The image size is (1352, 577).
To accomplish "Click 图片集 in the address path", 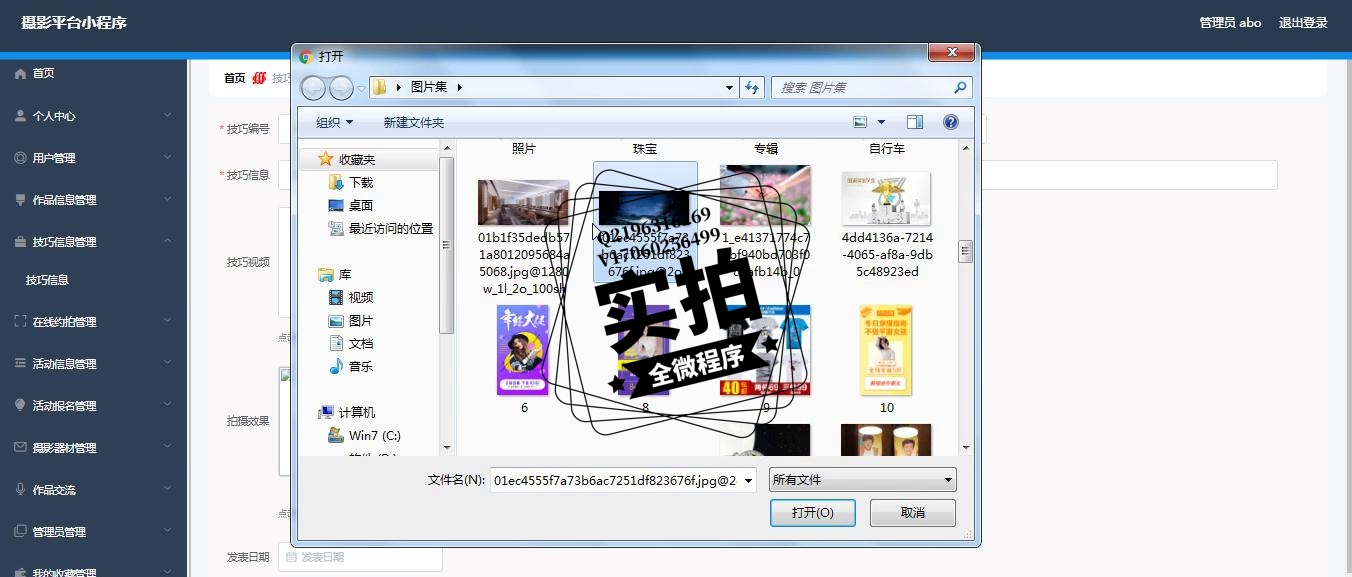I will (x=429, y=87).
